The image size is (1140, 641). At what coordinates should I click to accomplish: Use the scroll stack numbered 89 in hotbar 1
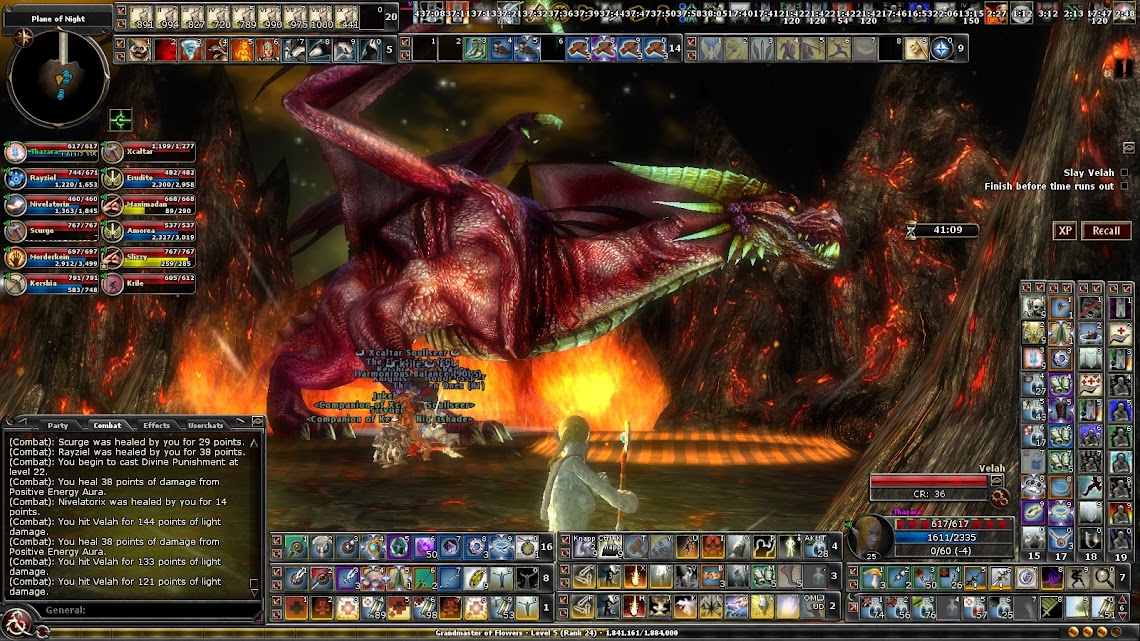pos(373,608)
